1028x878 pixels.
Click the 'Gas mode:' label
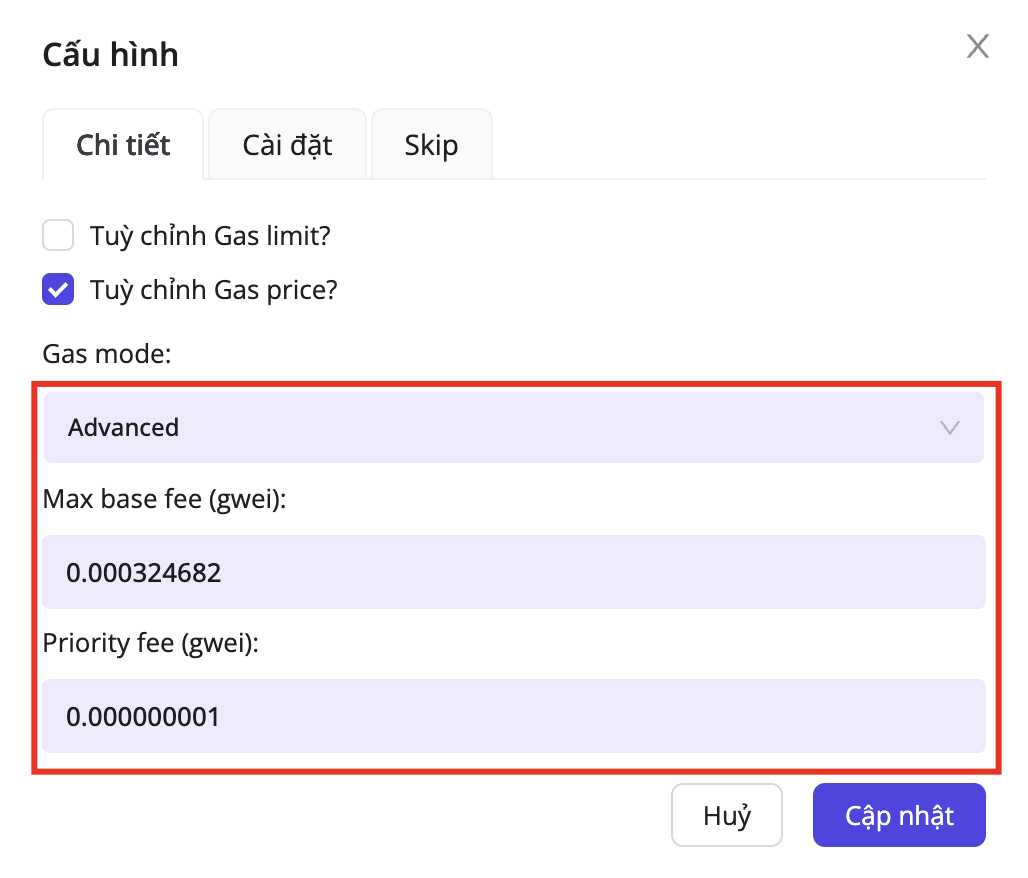107,354
